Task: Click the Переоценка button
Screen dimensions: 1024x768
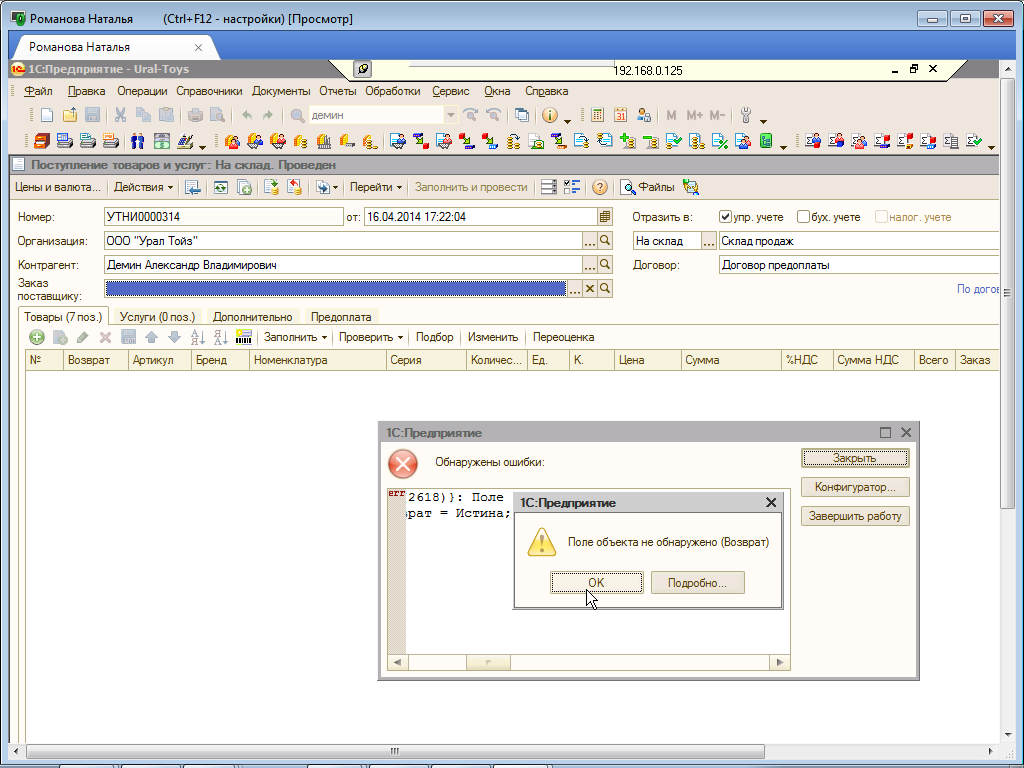Action: pos(563,337)
